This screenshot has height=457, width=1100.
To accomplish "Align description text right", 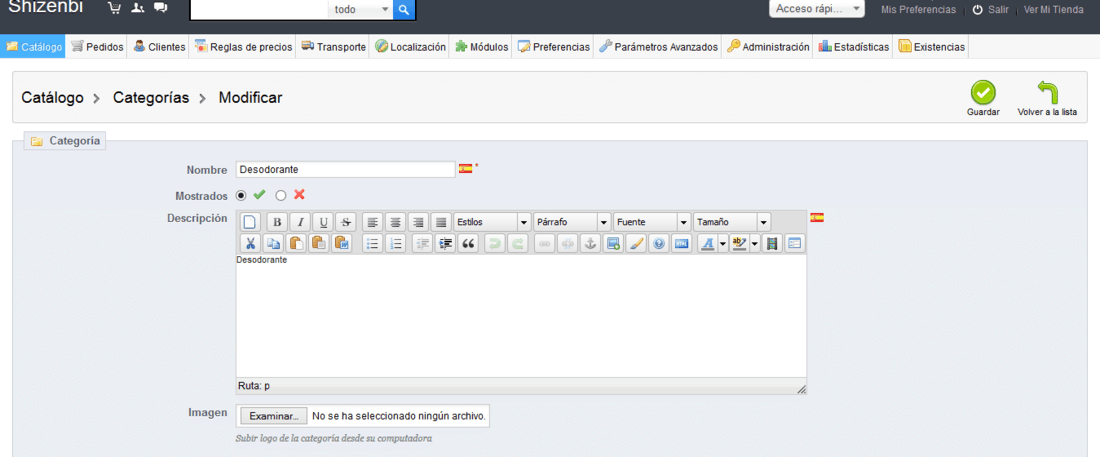I will [418, 222].
